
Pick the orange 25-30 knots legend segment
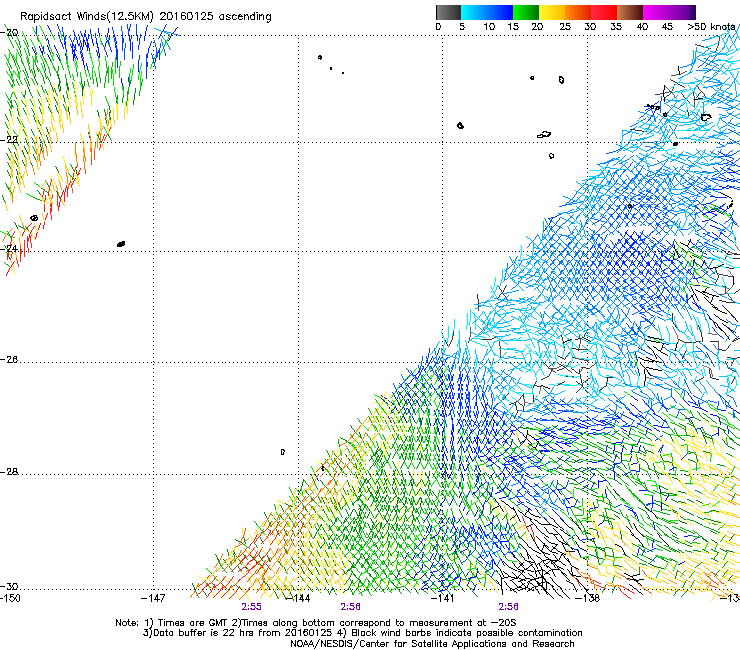pos(578,12)
